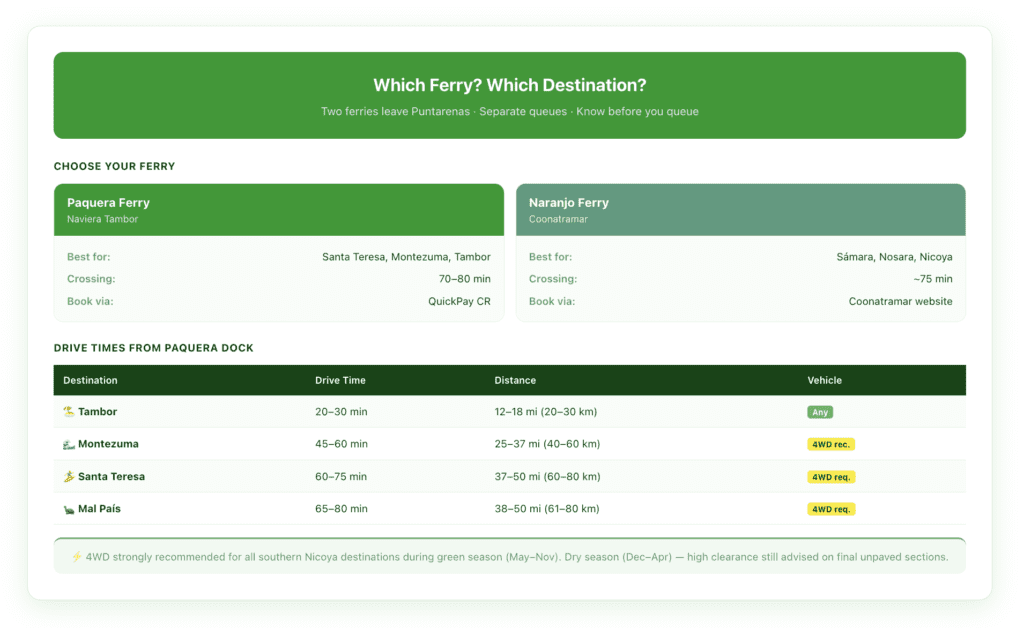Screen dimensions: 1024x628
Task: Click the 'Coonatramar' operator text under Naranjo Ferry
Action: pyautogui.click(x=558, y=219)
